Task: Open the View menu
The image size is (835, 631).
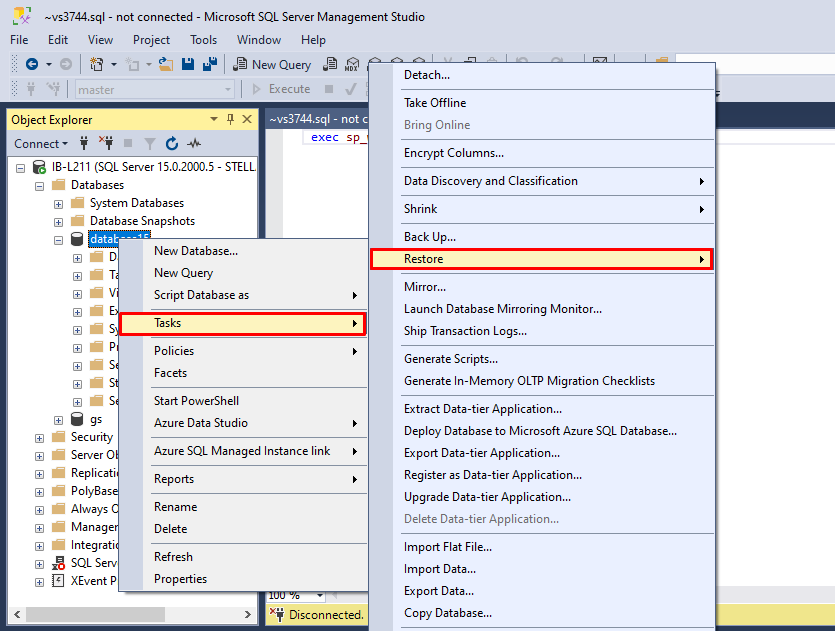Action: pos(100,40)
